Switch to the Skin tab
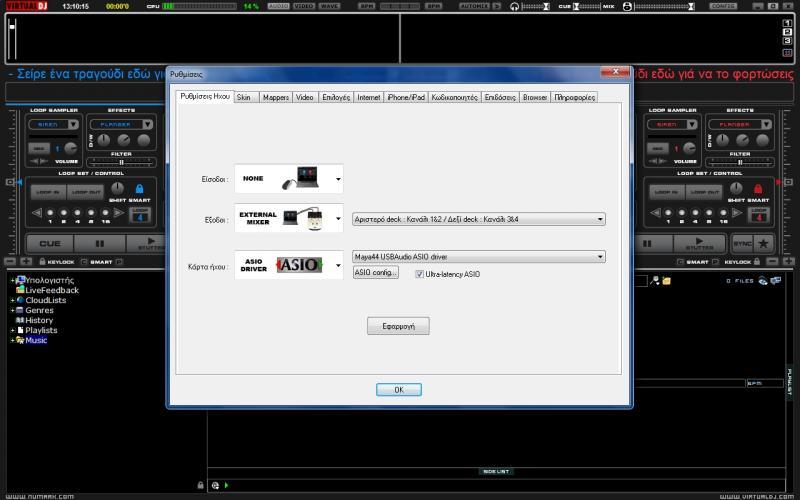This screenshot has height=500, width=800. (246, 97)
